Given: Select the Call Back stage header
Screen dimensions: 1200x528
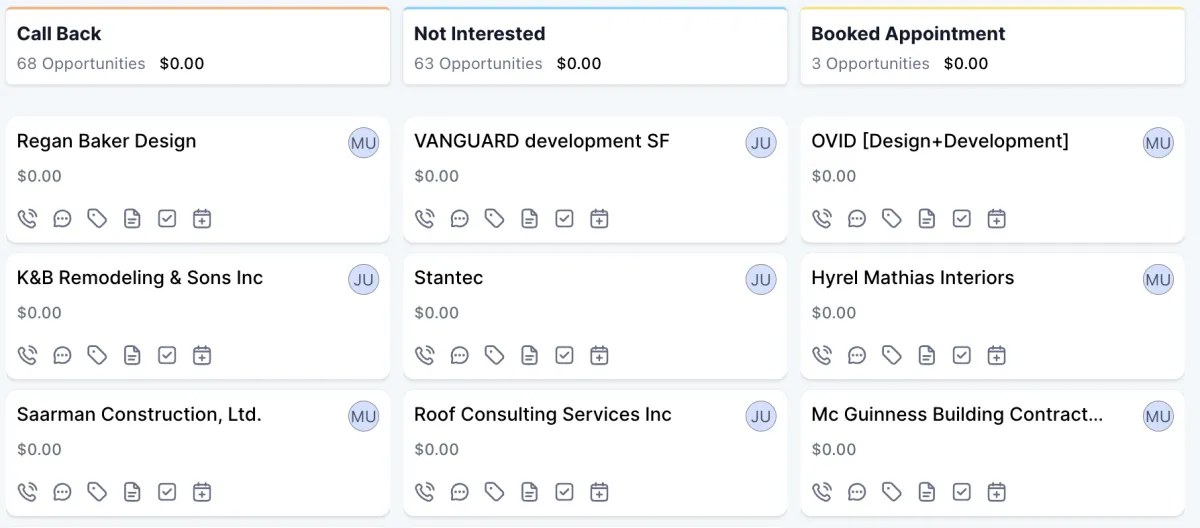Looking at the screenshot, I should pos(59,34).
